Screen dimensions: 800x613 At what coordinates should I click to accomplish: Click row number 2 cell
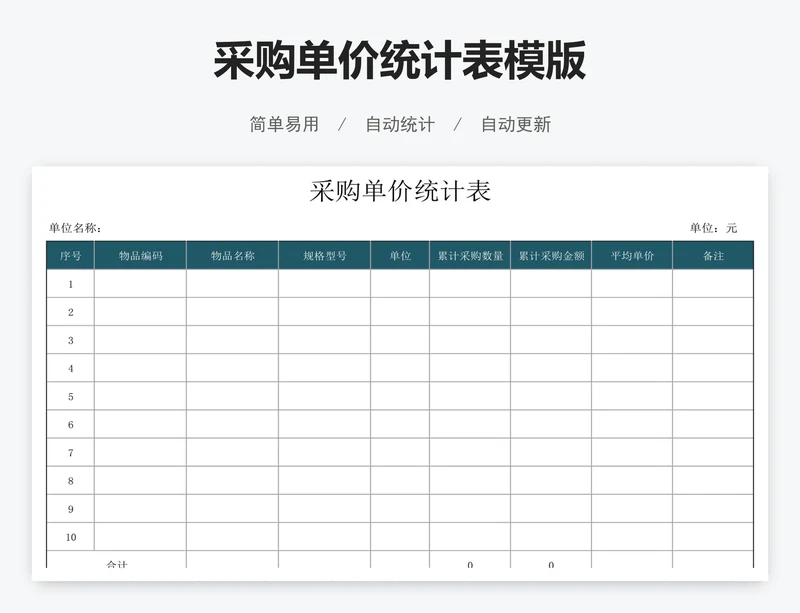coord(70,312)
